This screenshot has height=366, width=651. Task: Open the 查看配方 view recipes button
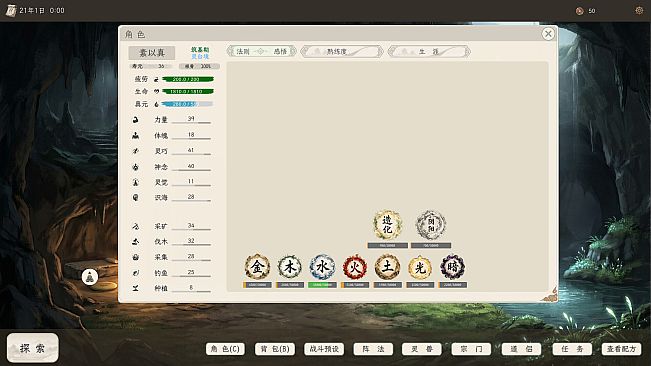pos(622,349)
